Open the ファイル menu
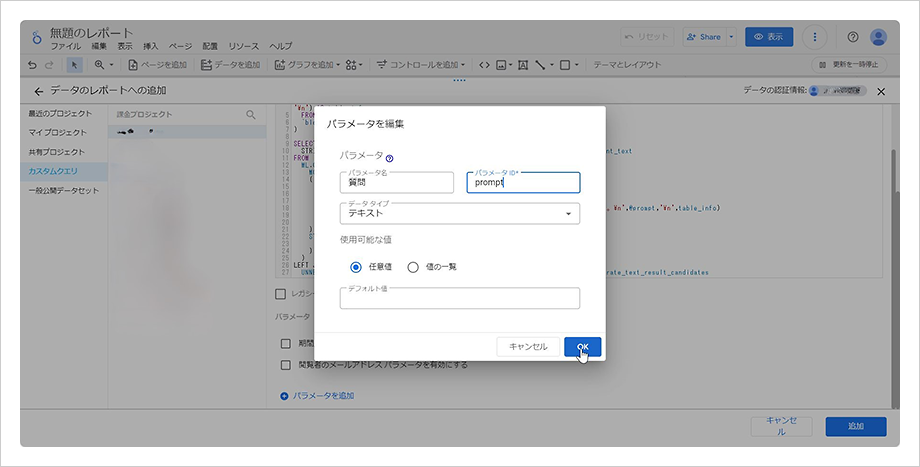This screenshot has width=920, height=467. tap(66, 46)
